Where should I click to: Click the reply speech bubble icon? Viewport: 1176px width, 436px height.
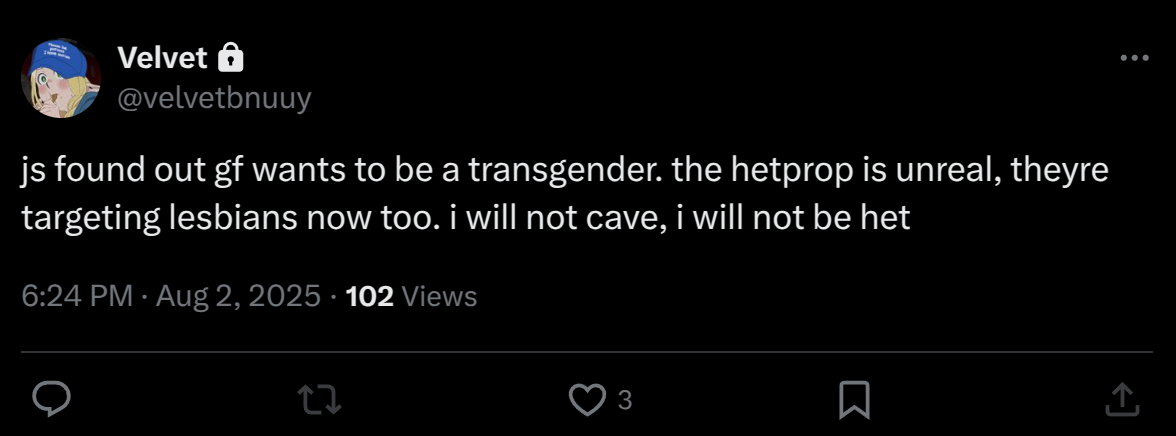tap(52, 400)
